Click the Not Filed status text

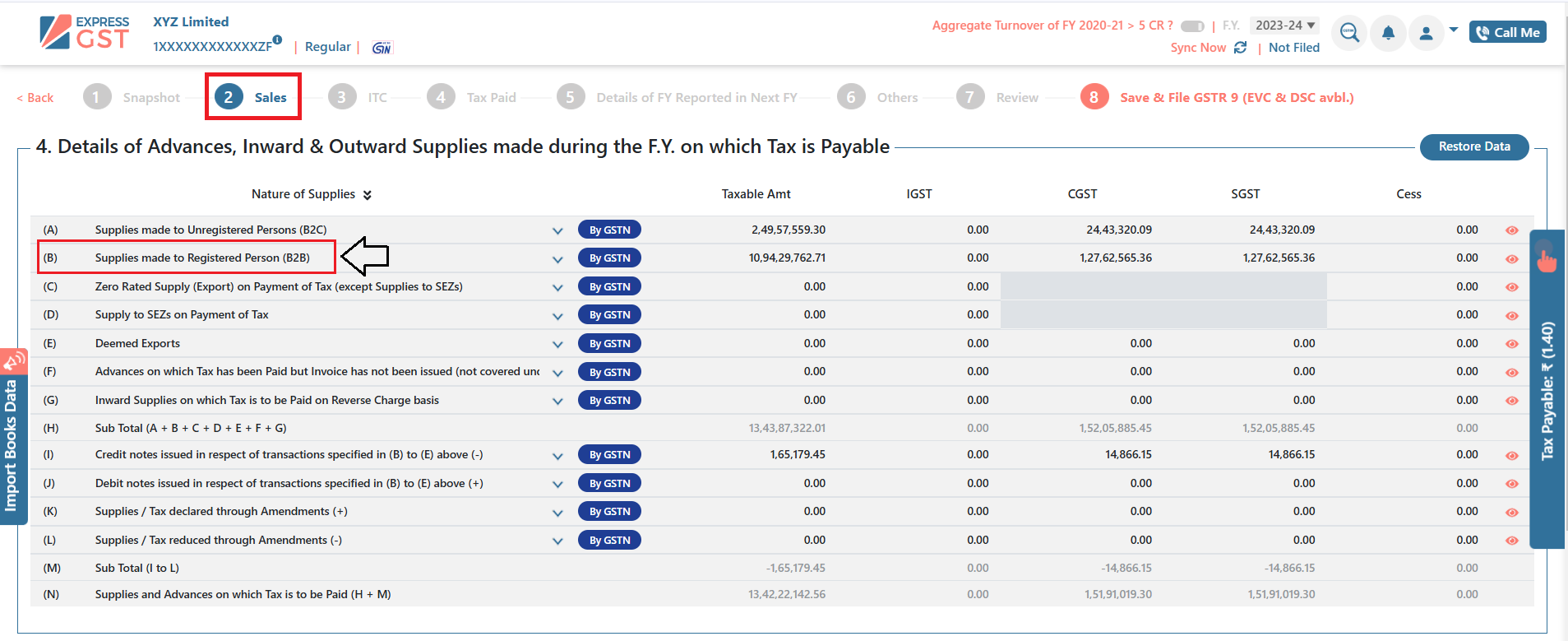1293,48
